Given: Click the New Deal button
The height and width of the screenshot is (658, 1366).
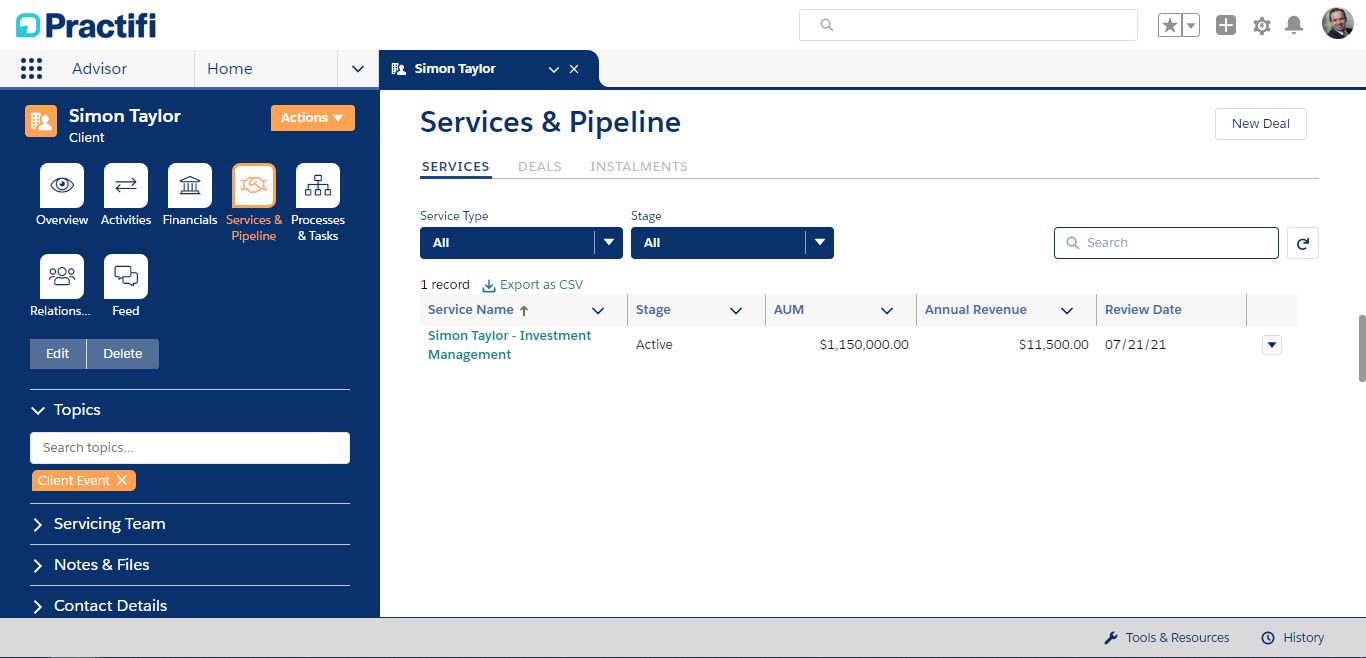Looking at the screenshot, I should tap(1261, 124).
